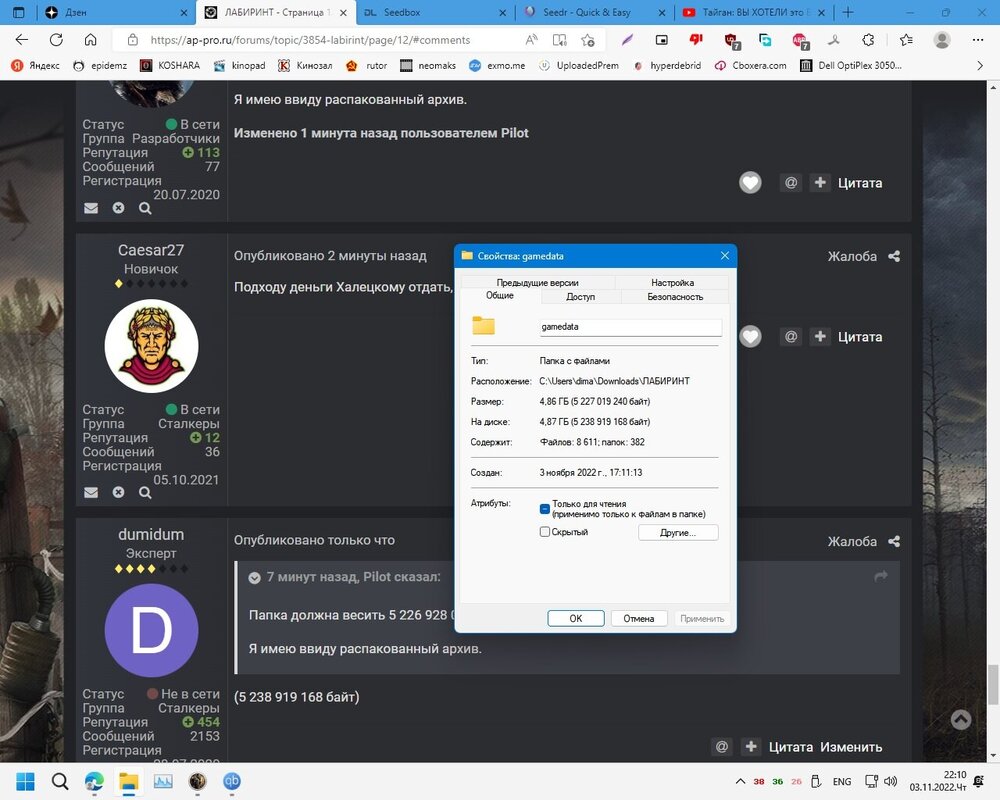Click the scroll-to-top arrow icon on the page
Screen dimensions: 1000x800
[960, 719]
